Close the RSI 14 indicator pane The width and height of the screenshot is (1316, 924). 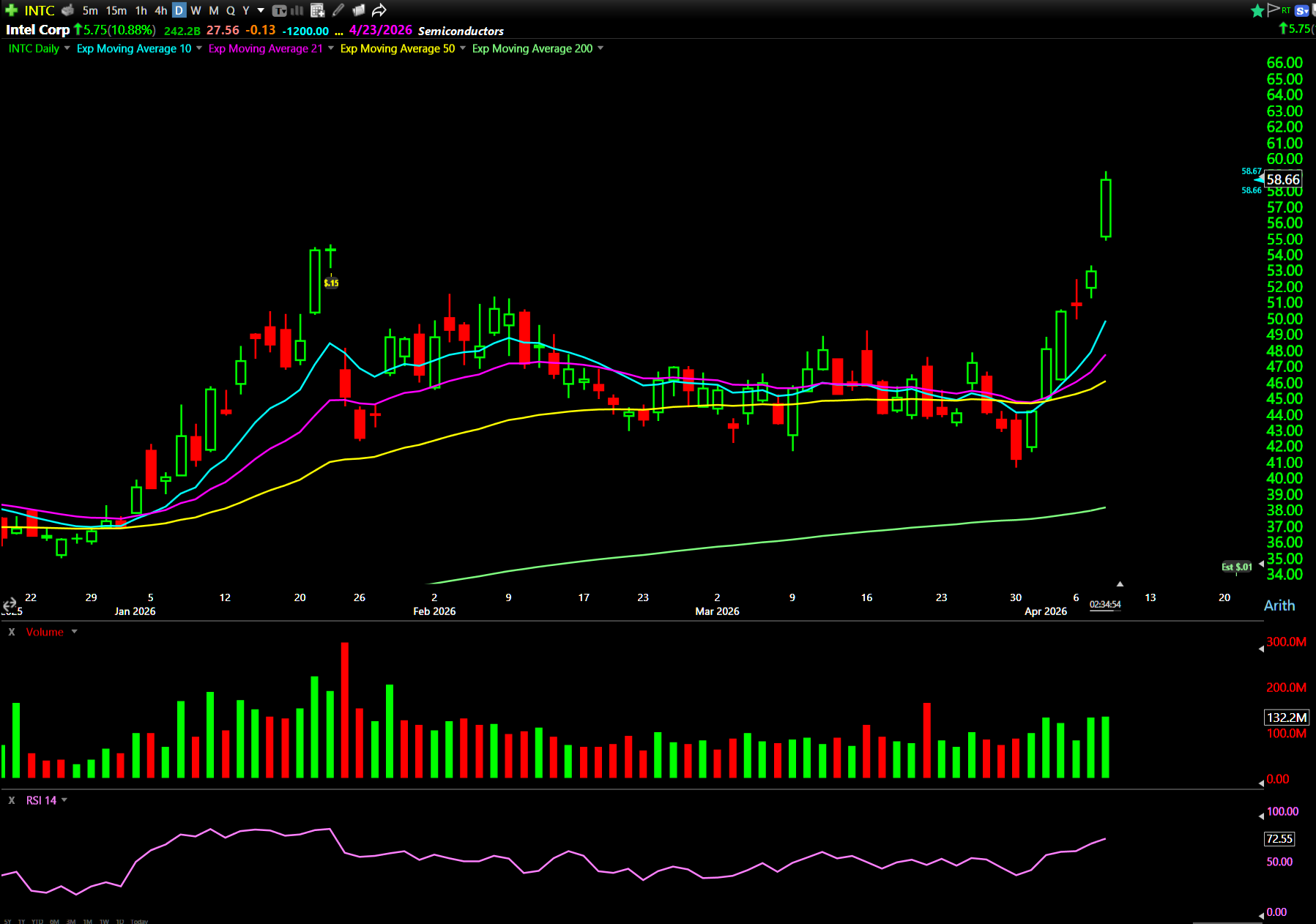coord(12,800)
